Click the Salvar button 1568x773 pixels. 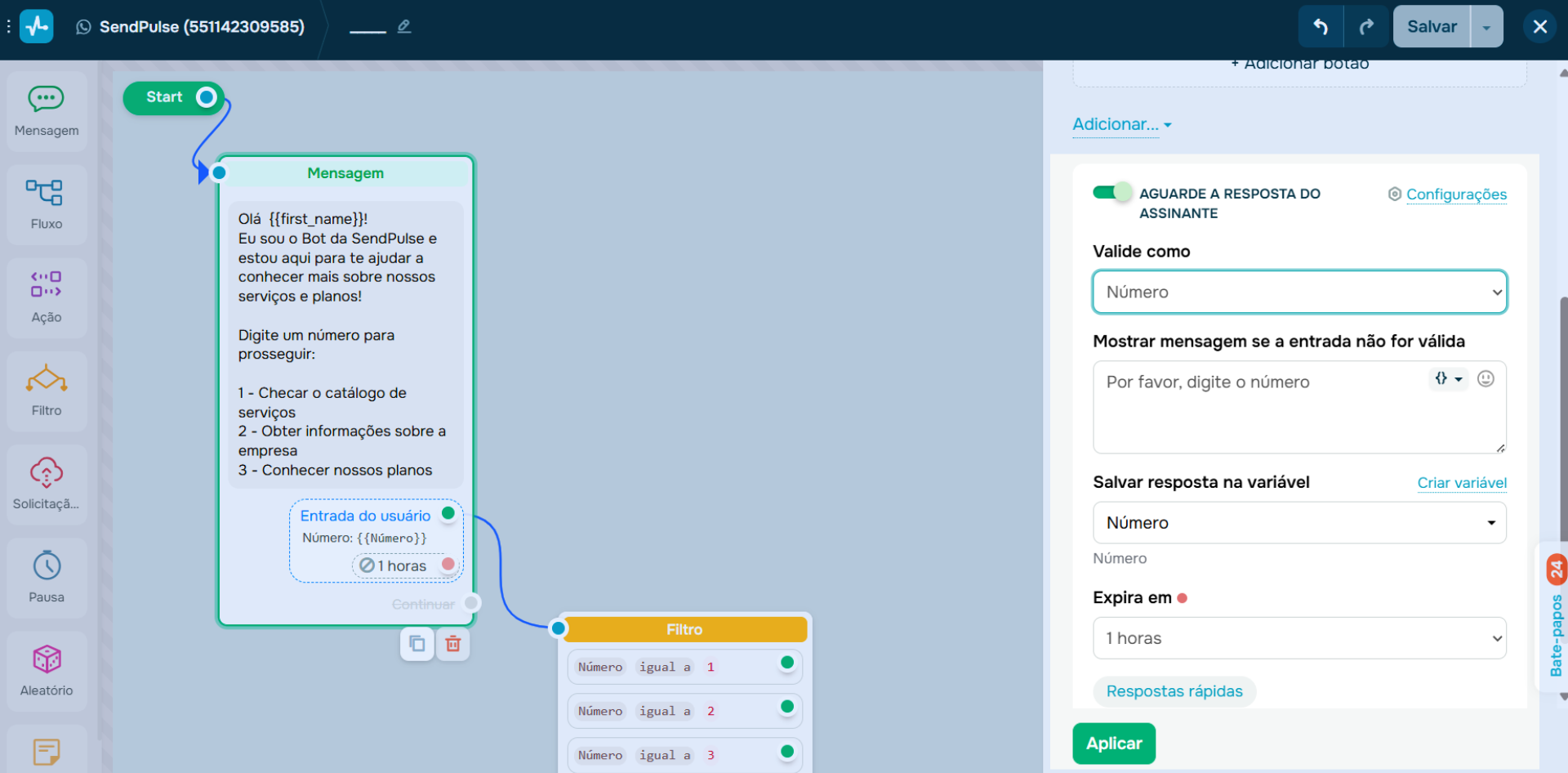click(1432, 26)
